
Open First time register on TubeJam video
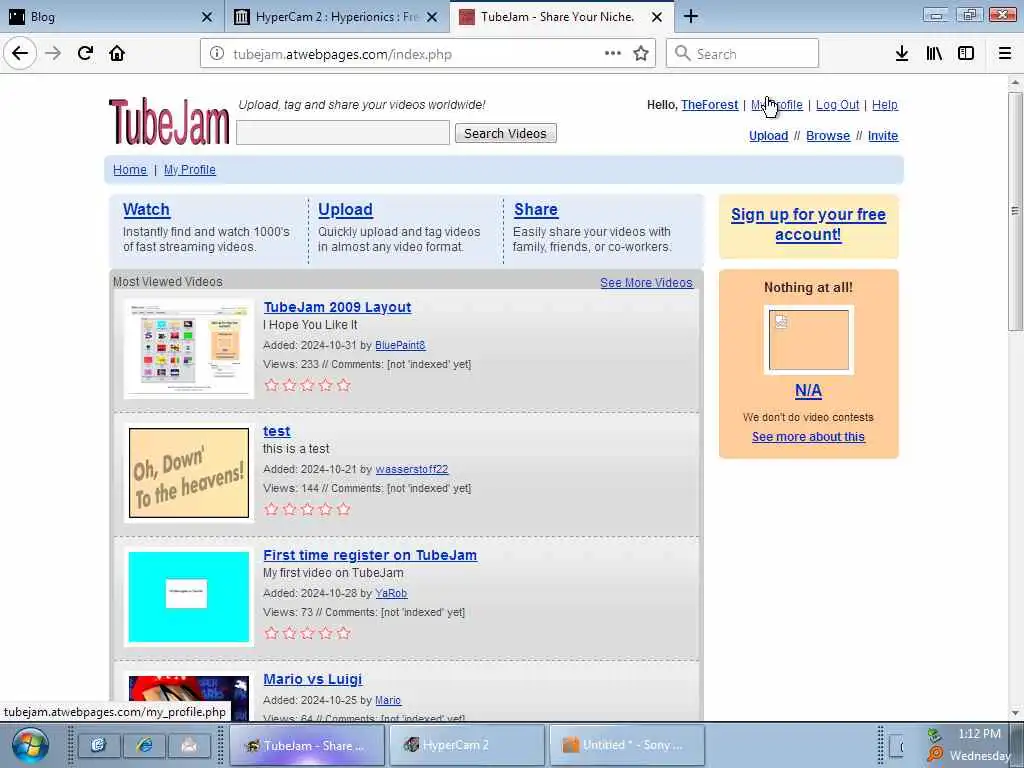(x=370, y=555)
